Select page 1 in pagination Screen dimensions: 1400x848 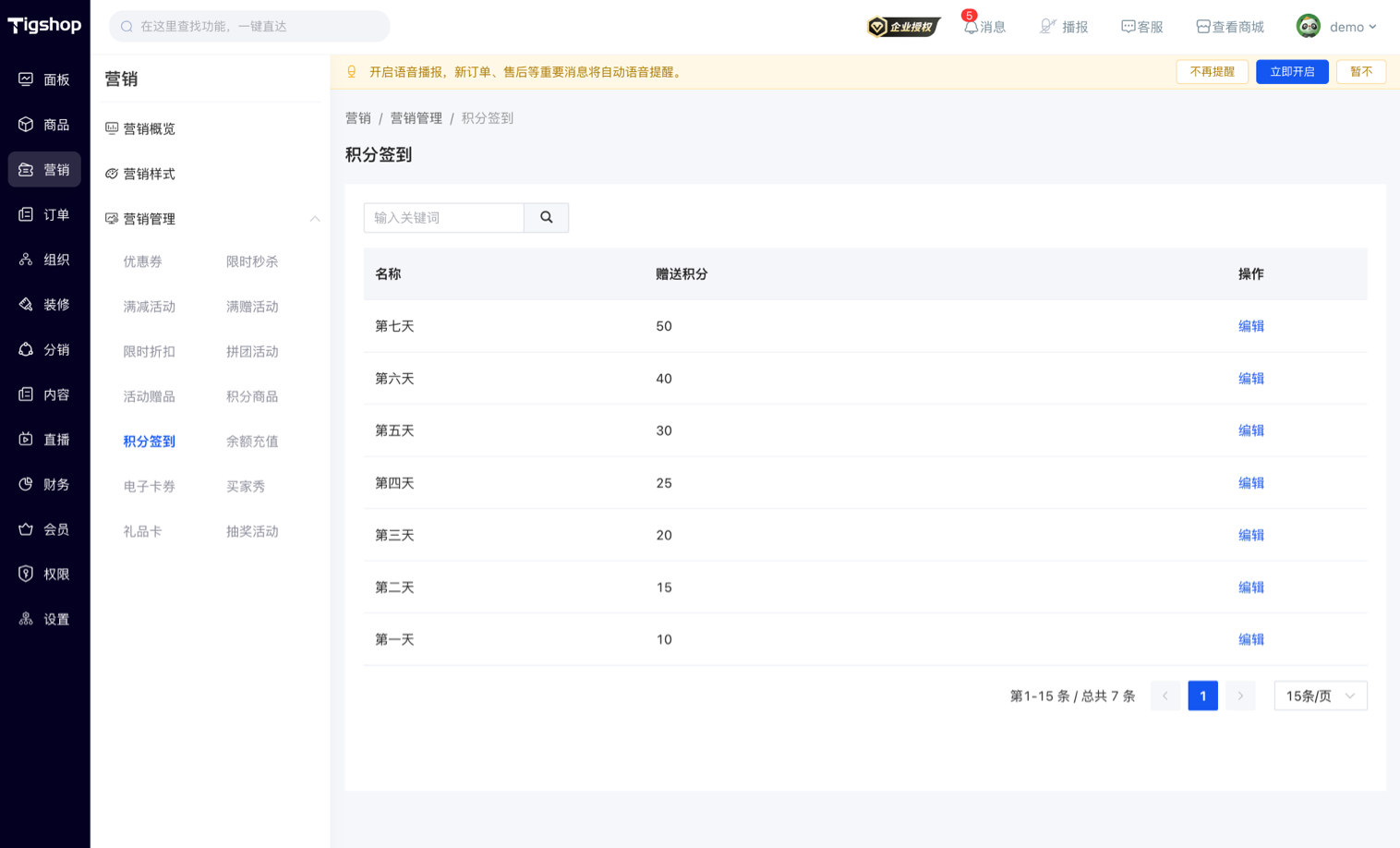(x=1203, y=696)
